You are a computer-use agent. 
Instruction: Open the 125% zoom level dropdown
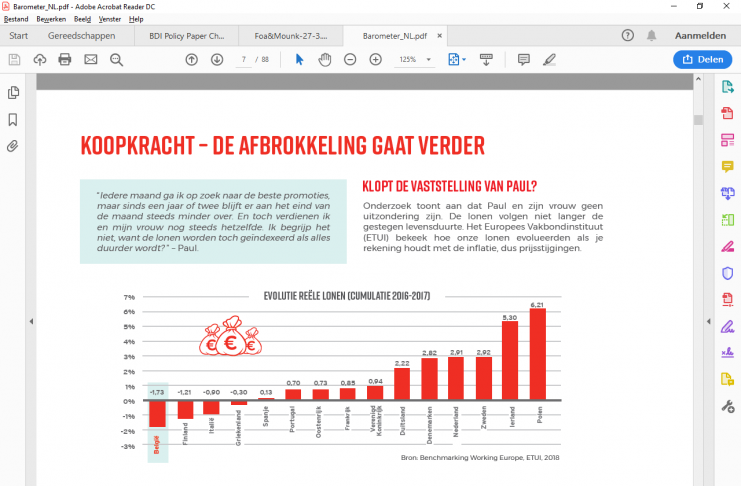(x=414, y=60)
